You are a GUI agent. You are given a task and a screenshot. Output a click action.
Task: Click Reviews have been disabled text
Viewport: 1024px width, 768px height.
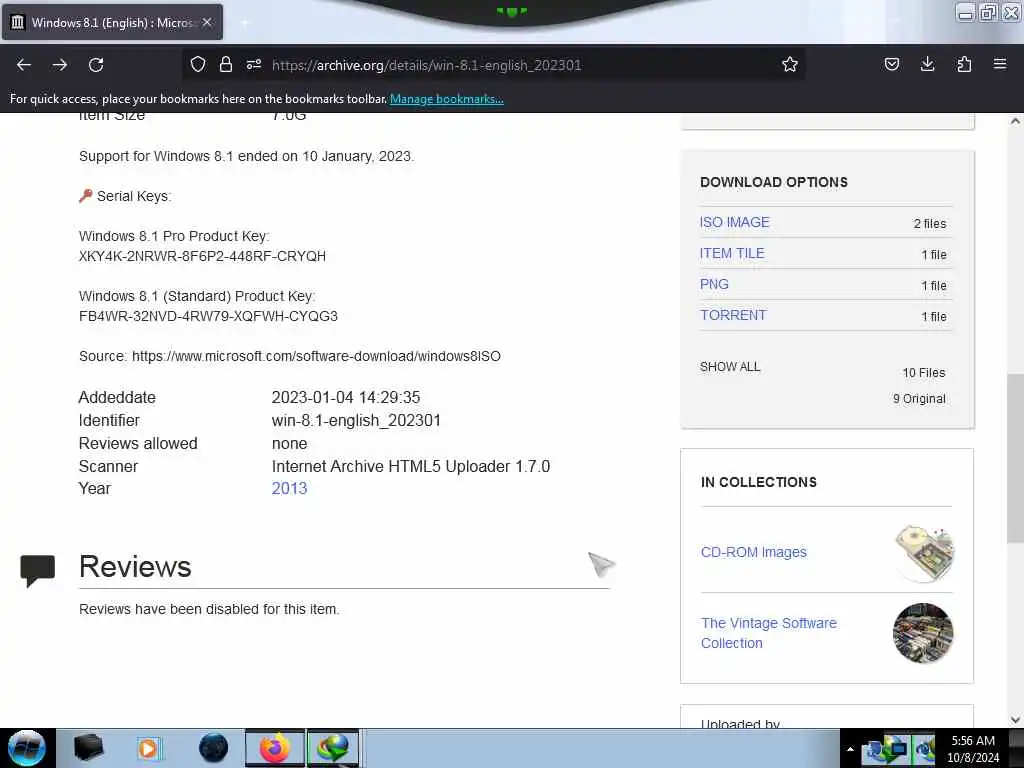[x=209, y=609]
